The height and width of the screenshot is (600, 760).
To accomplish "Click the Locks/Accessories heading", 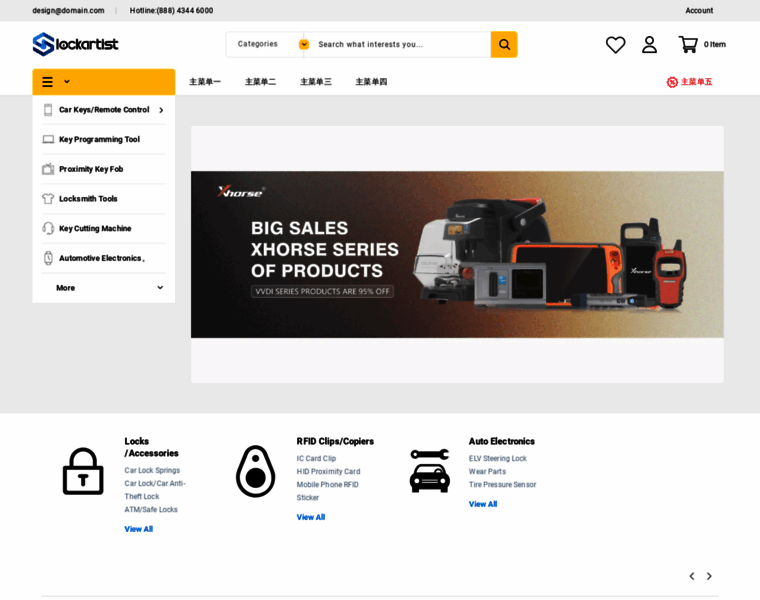I will tap(151, 447).
